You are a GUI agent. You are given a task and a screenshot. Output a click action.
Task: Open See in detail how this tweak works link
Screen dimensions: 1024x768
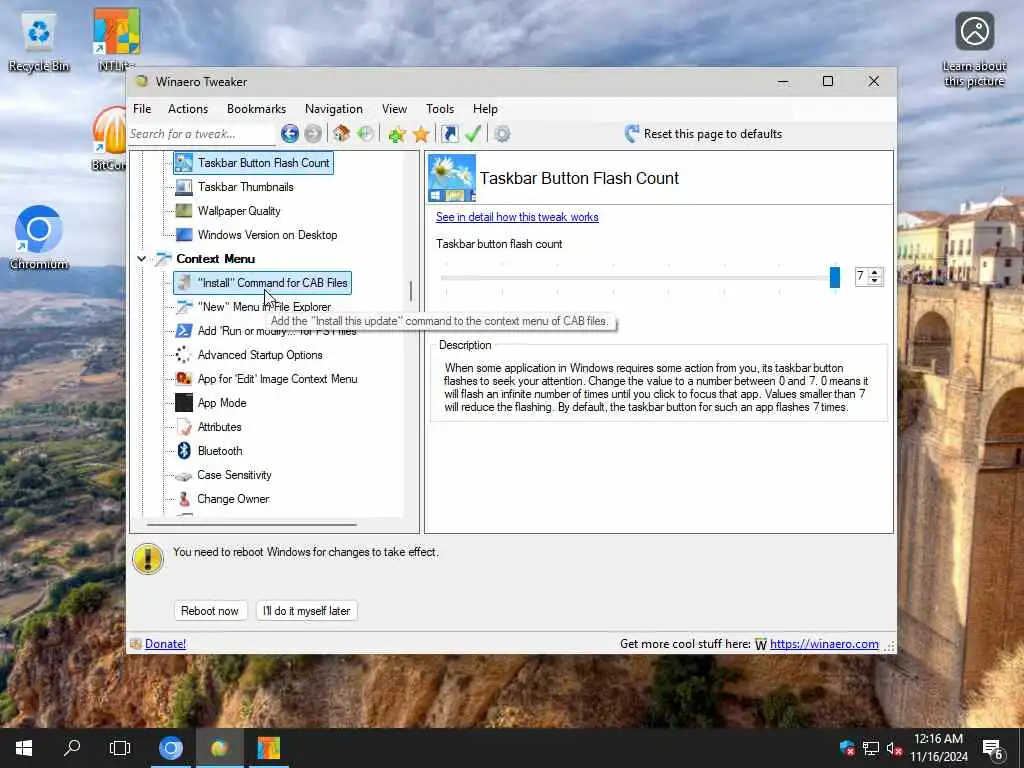[x=517, y=217]
